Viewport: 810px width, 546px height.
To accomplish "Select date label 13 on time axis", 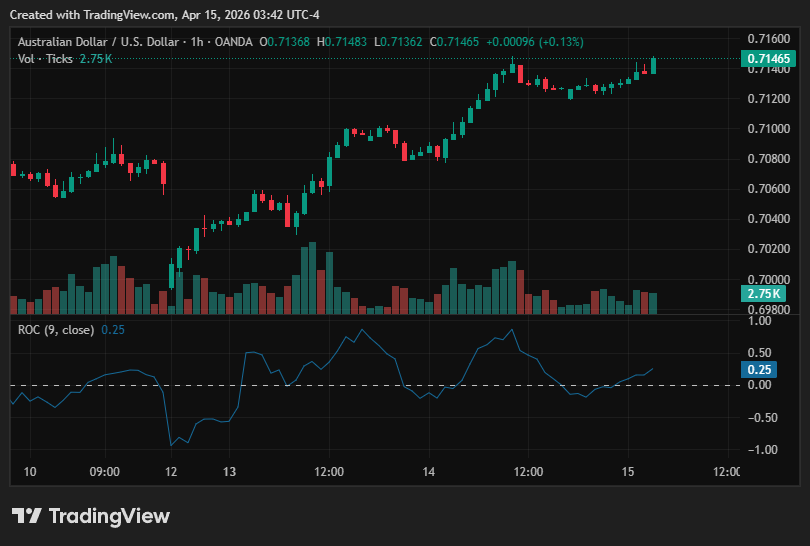I will (x=229, y=472).
